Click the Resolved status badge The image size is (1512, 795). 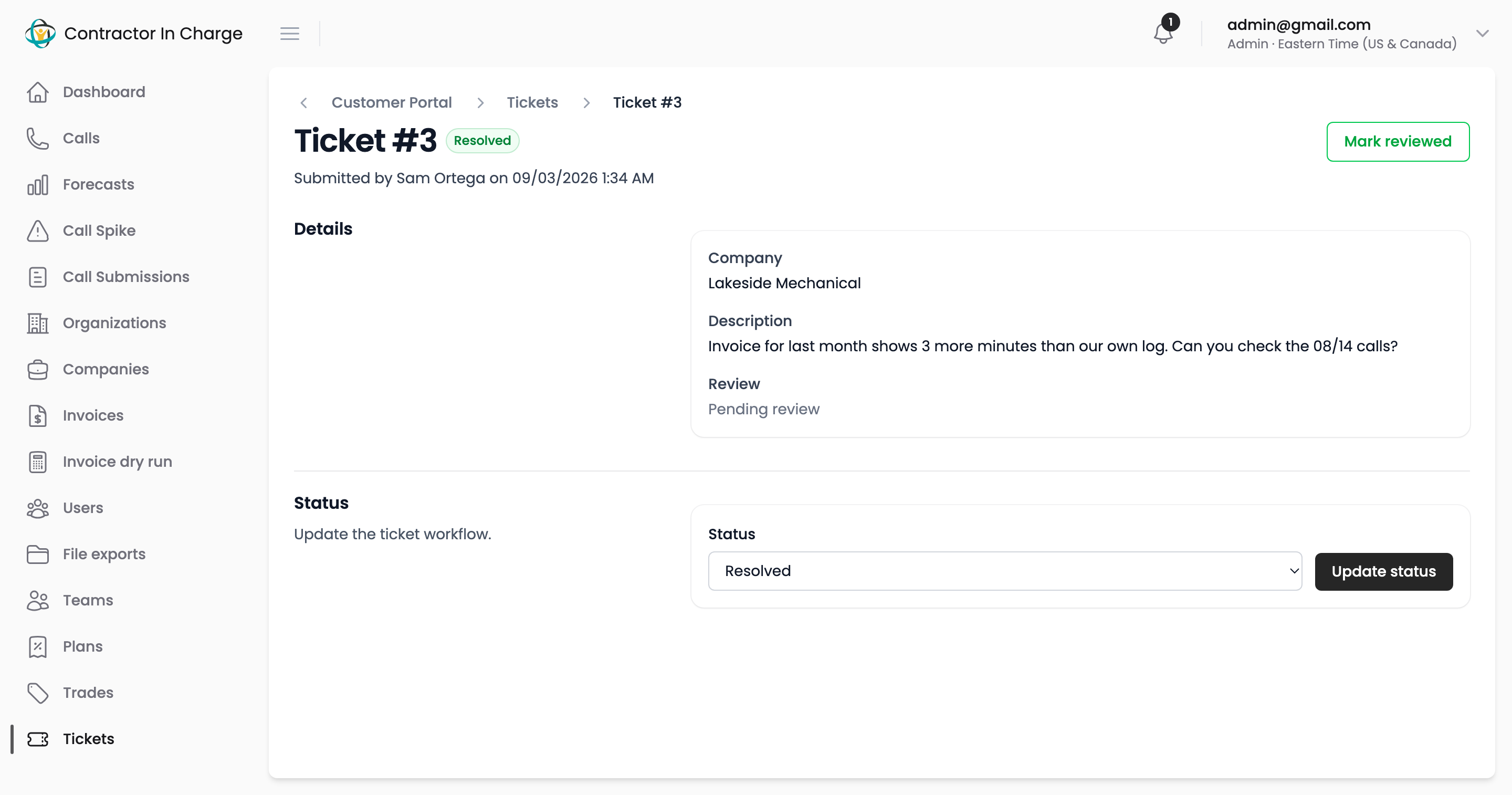click(482, 141)
